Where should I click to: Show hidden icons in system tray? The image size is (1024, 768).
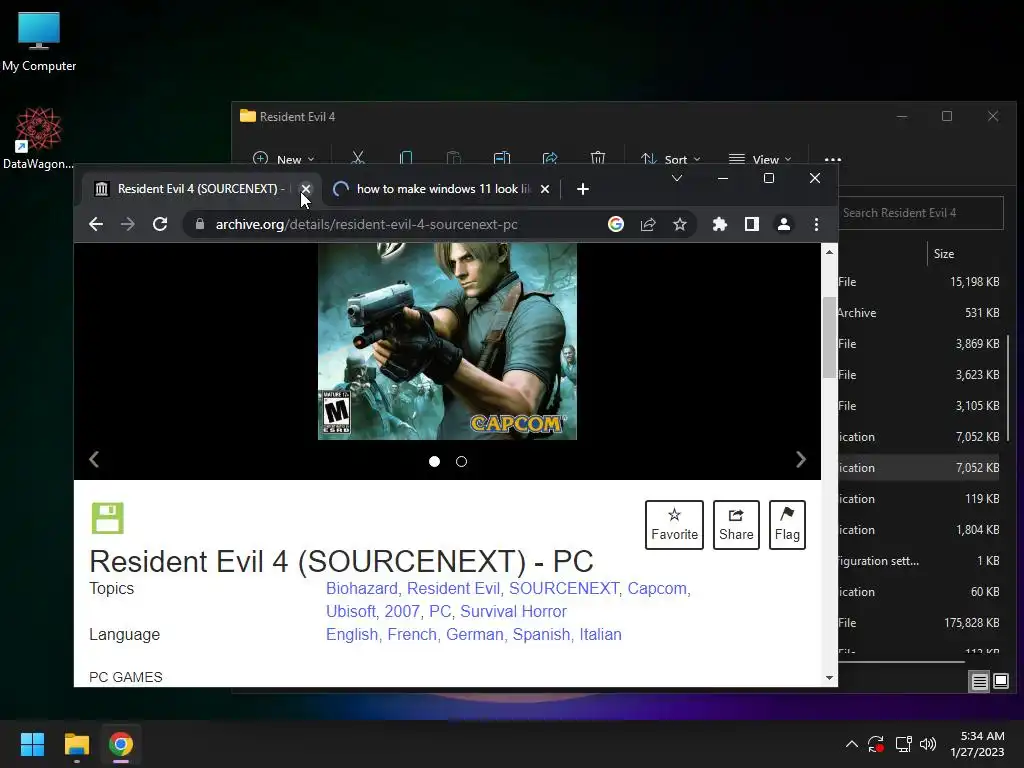coord(852,744)
